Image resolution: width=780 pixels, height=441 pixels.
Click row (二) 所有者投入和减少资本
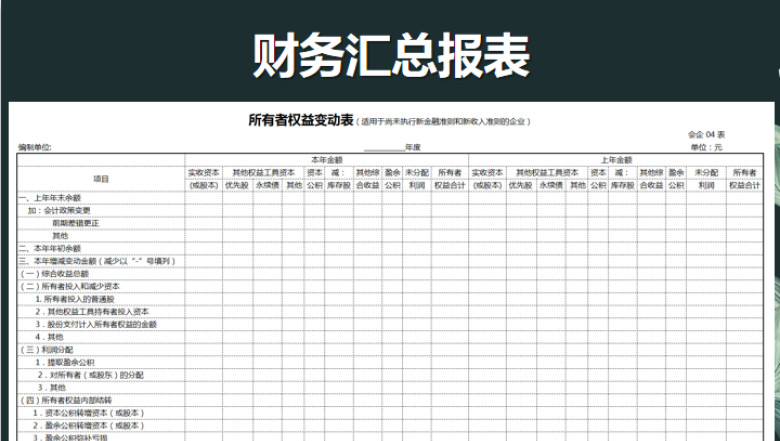point(69,286)
